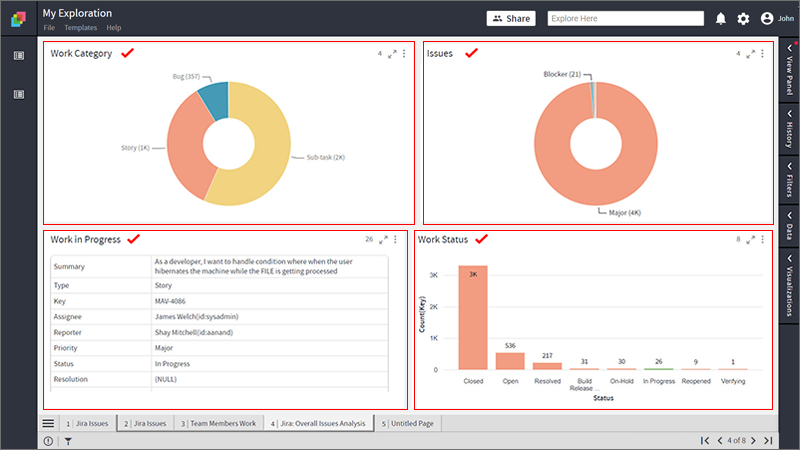The height and width of the screenshot is (450, 800).
Task: Open Issues chart more options menu
Action: [x=762, y=54]
